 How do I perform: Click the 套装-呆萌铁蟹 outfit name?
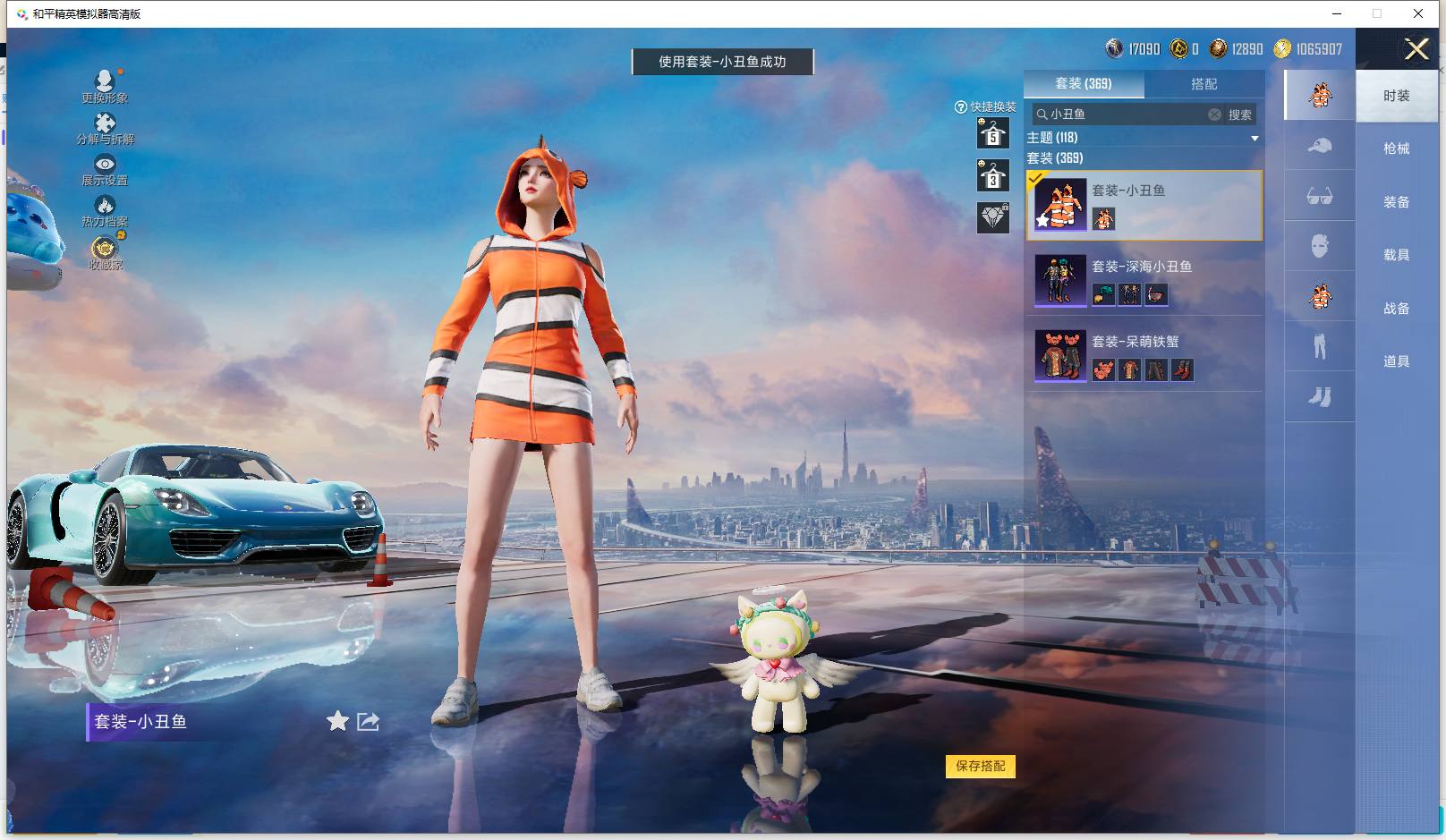(1136, 342)
